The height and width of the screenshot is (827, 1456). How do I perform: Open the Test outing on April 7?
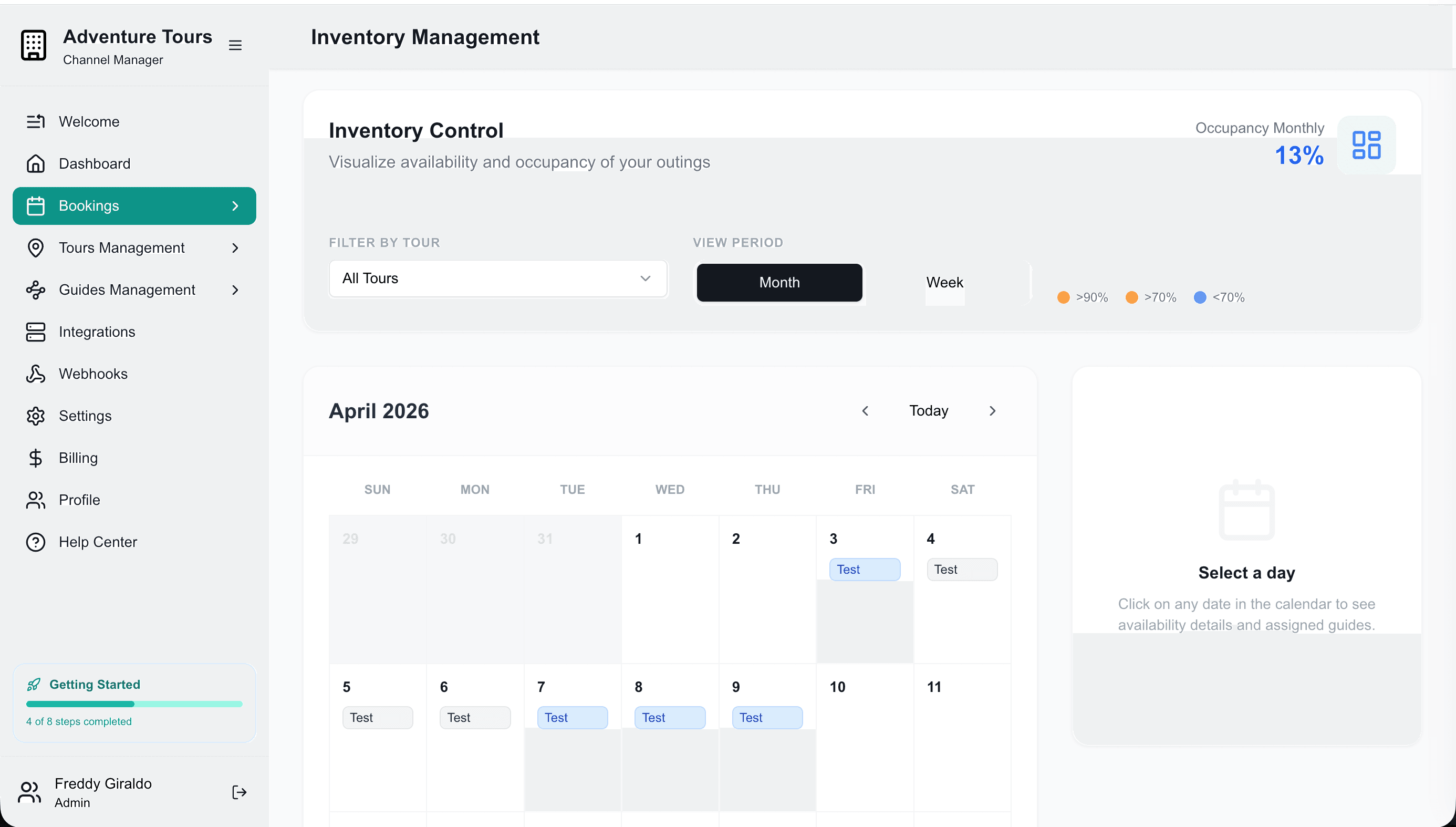click(572, 717)
